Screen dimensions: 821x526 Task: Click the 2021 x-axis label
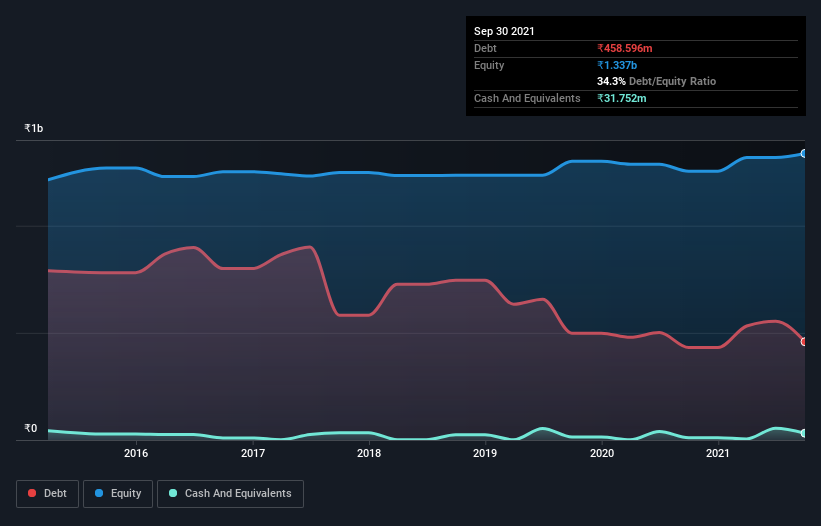[718, 453]
